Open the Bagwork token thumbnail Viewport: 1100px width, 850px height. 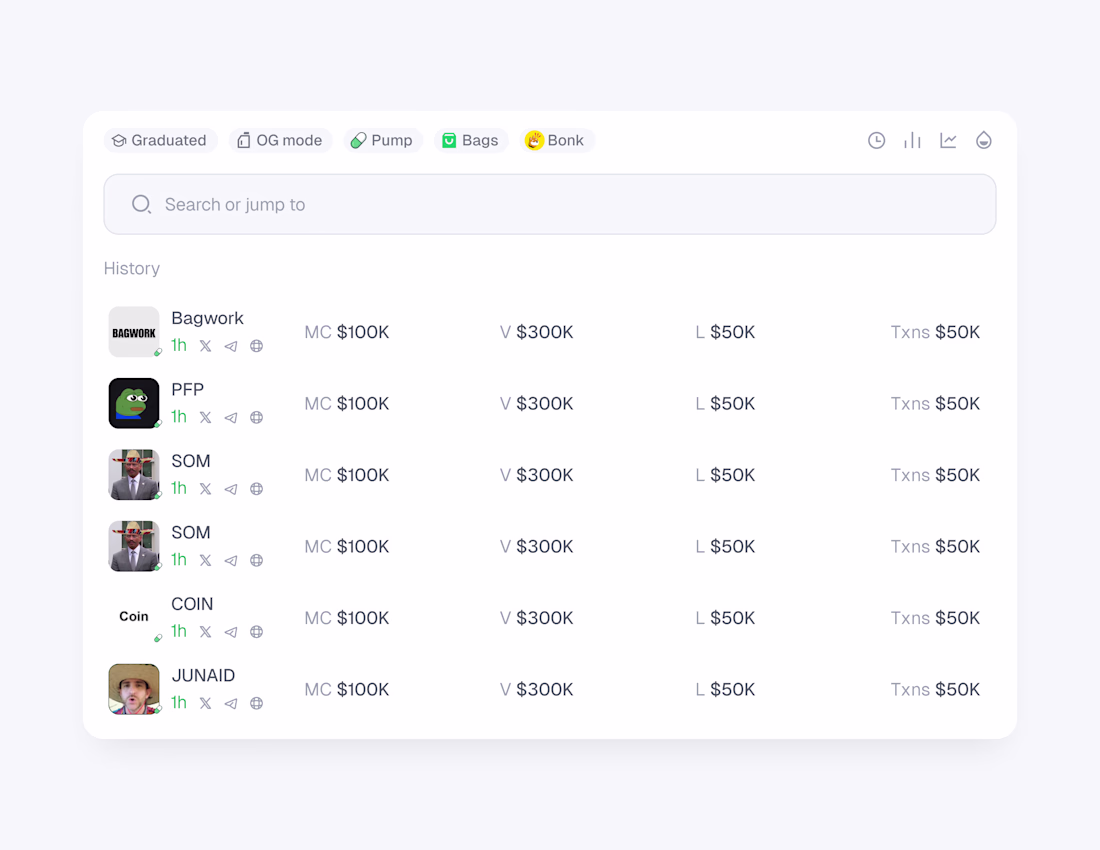(x=134, y=332)
